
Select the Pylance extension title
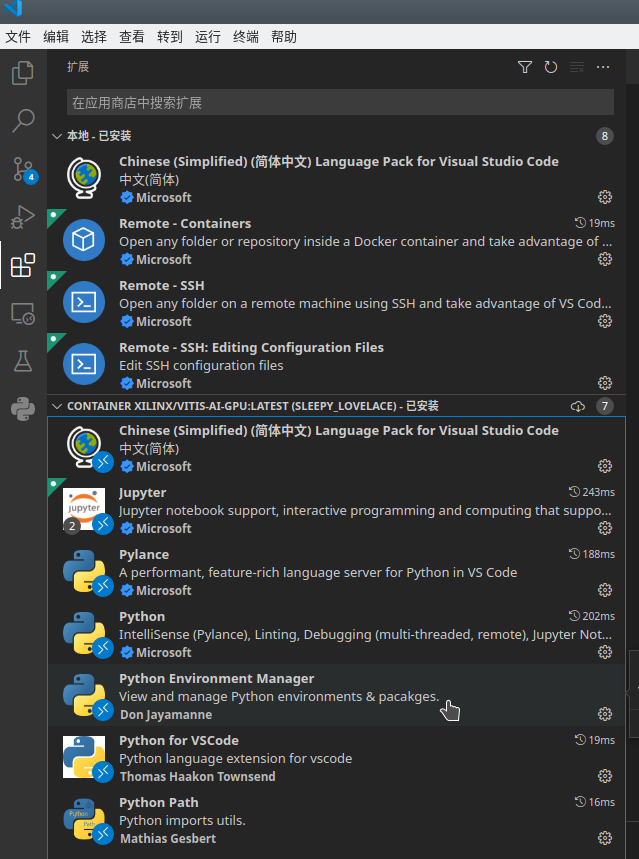pos(144,554)
